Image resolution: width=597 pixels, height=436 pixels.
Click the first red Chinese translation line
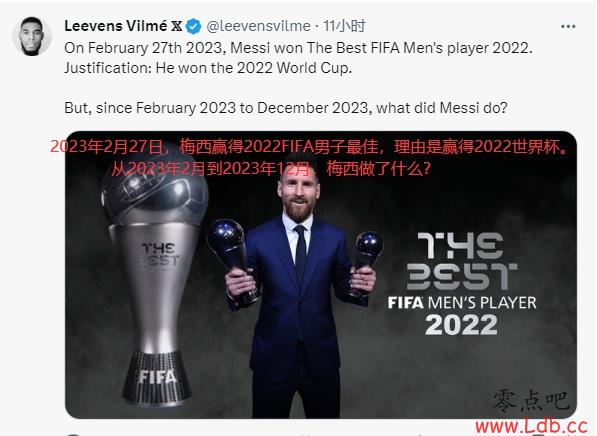click(x=308, y=147)
